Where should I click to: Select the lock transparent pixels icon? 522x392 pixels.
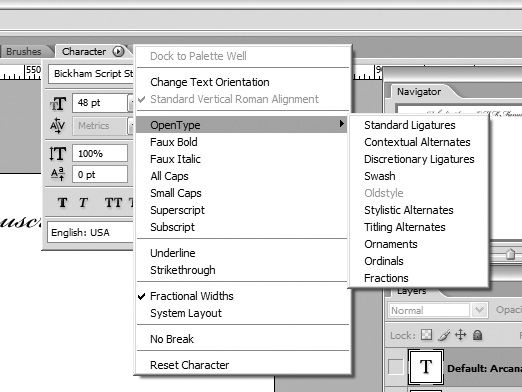coord(426,335)
